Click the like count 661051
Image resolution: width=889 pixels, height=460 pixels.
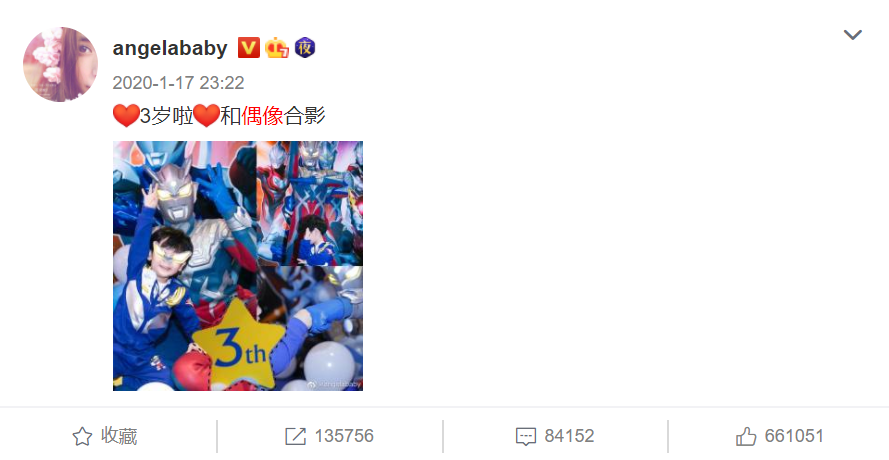(793, 436)
